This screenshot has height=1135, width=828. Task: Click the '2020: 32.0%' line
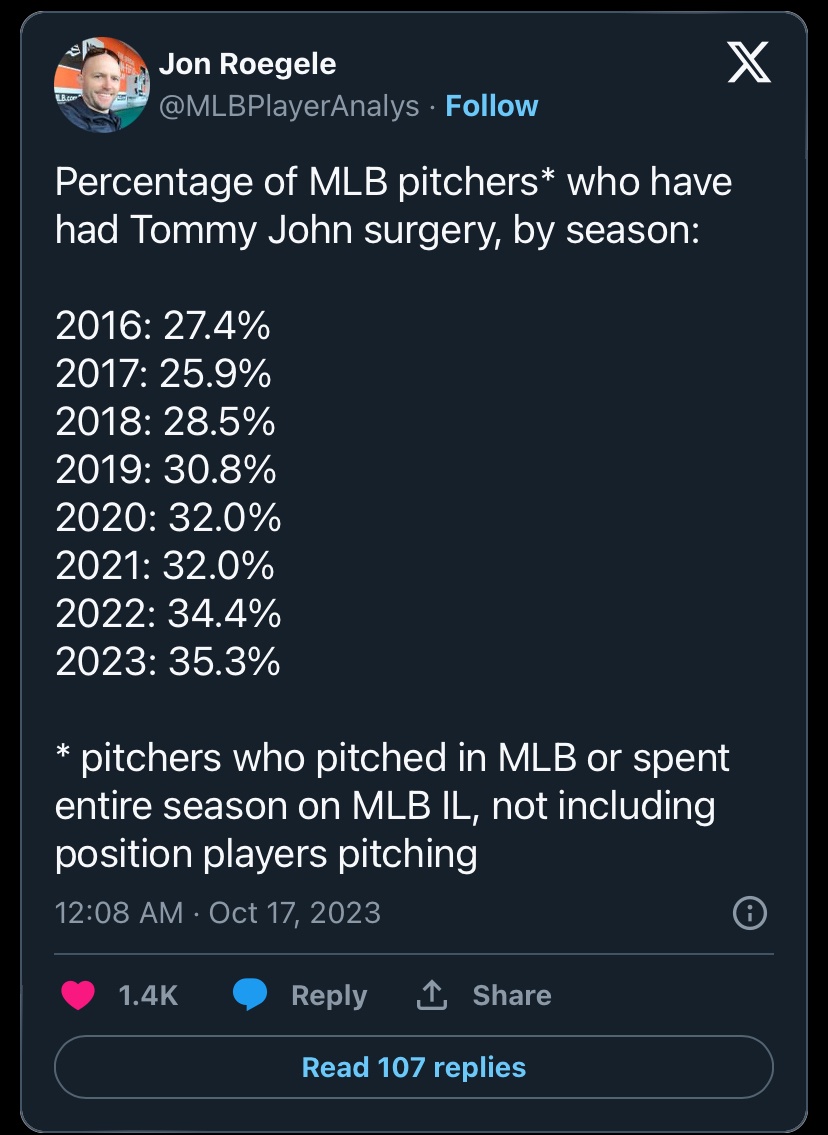[168, 518]
